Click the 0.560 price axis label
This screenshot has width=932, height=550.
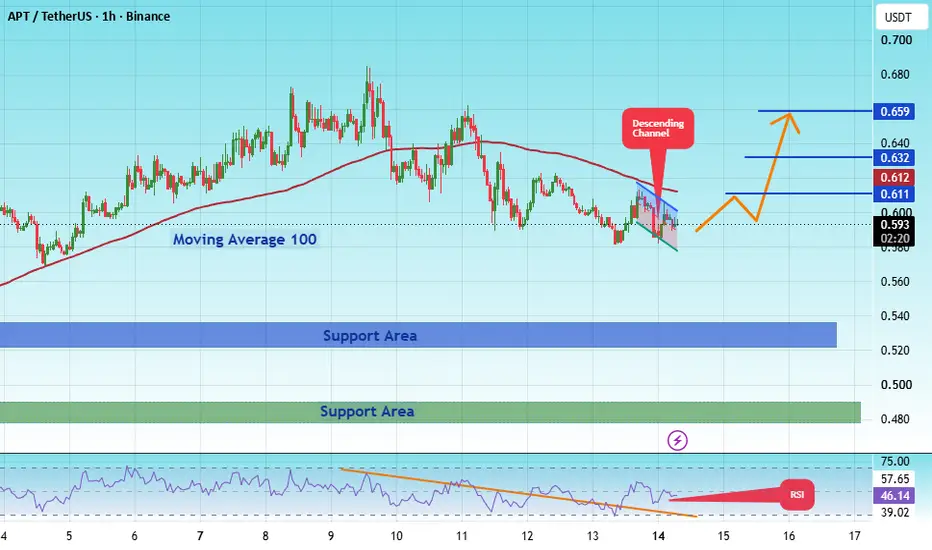coord(895,281)
